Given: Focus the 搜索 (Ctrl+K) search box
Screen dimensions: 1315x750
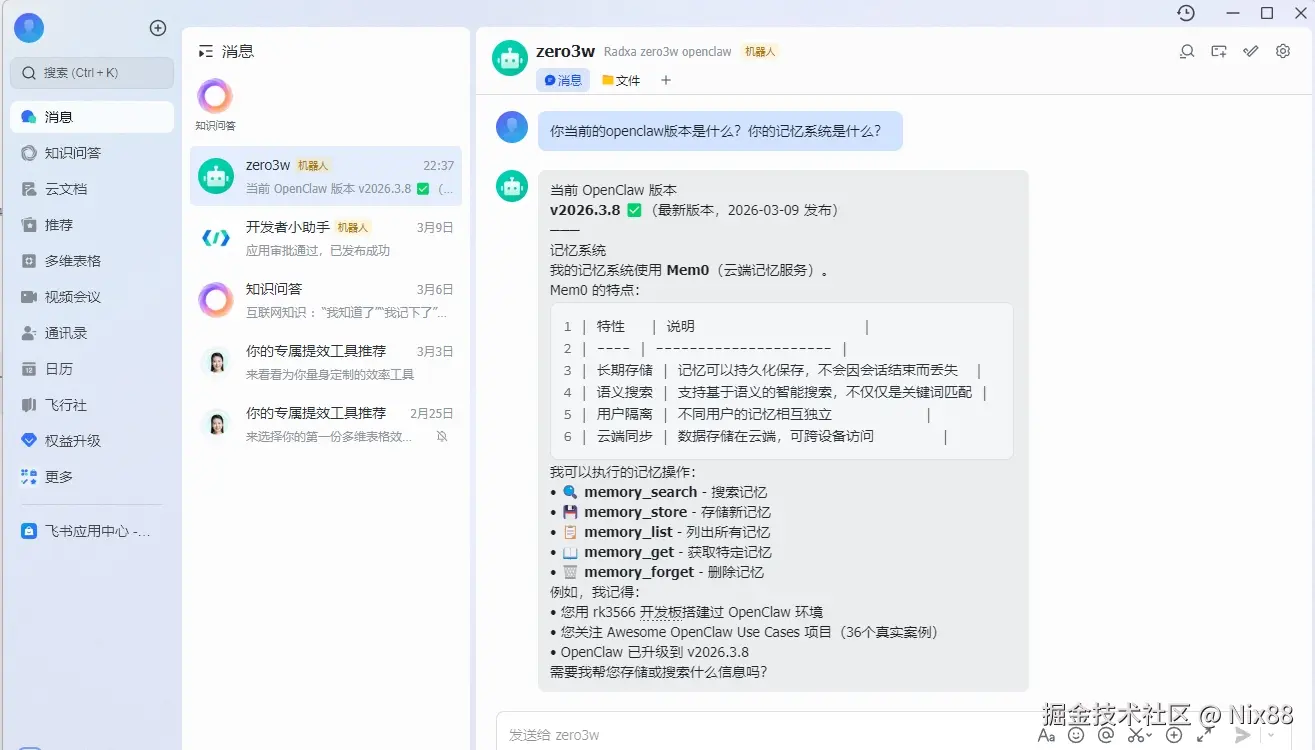Looking at the screenshot, I should [x=92, y=73].
